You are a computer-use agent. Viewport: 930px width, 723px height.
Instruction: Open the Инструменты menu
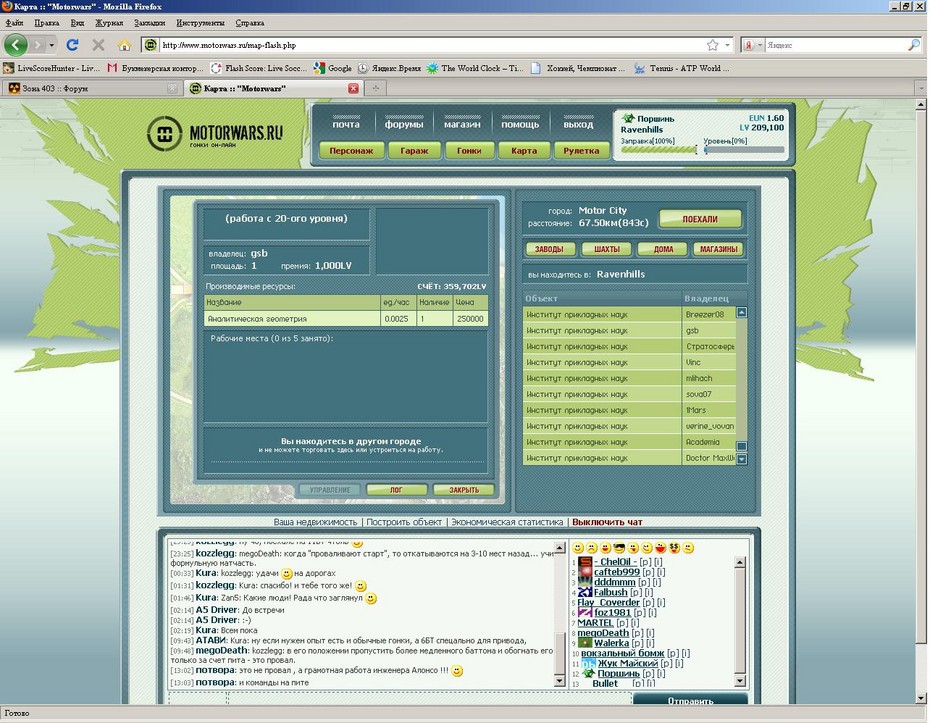pos(200,23)
